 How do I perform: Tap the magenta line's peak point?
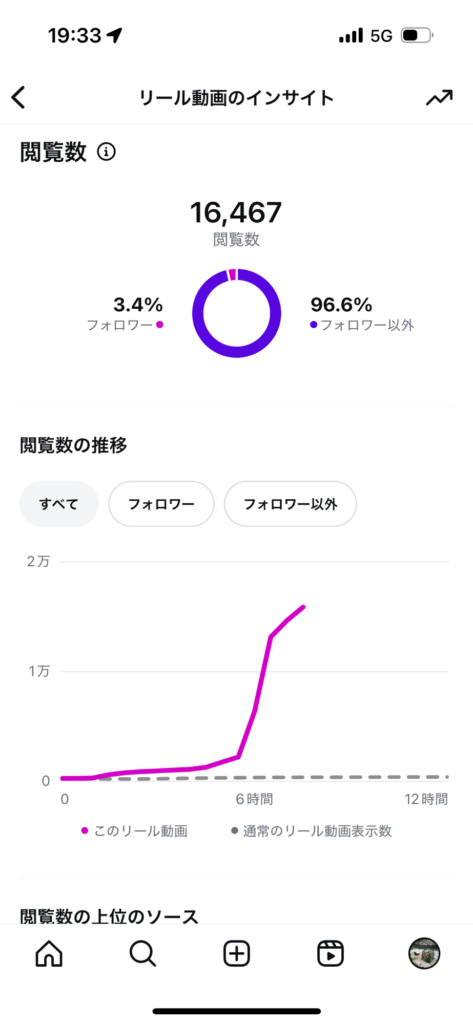click(x=304, y=607)
